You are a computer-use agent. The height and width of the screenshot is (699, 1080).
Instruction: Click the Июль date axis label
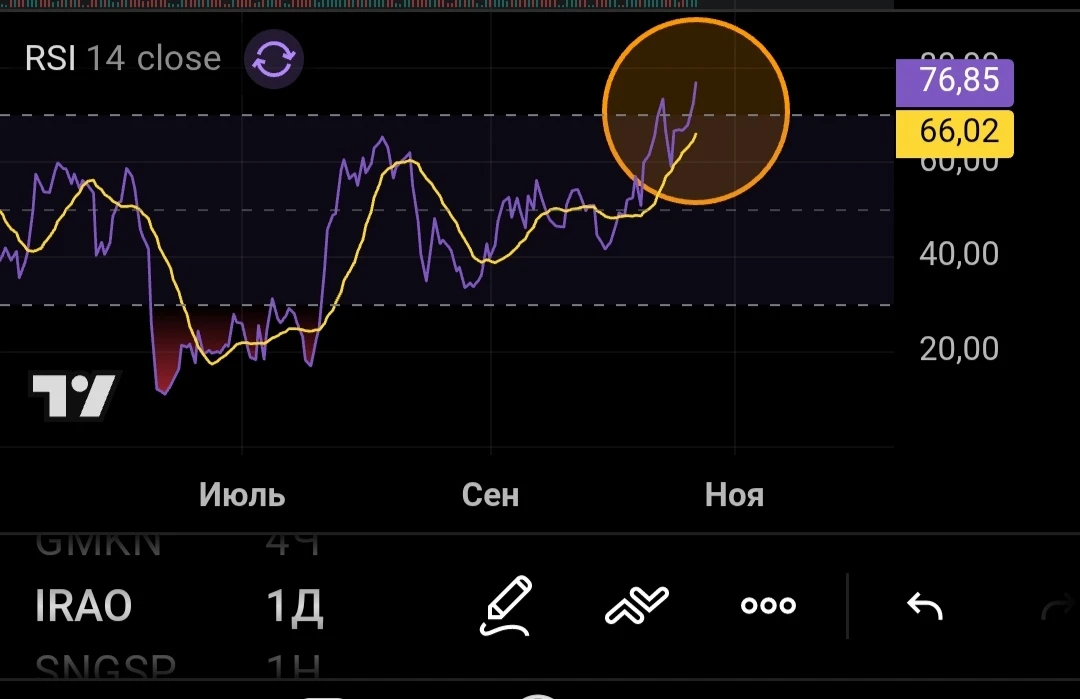coord(242,495)
